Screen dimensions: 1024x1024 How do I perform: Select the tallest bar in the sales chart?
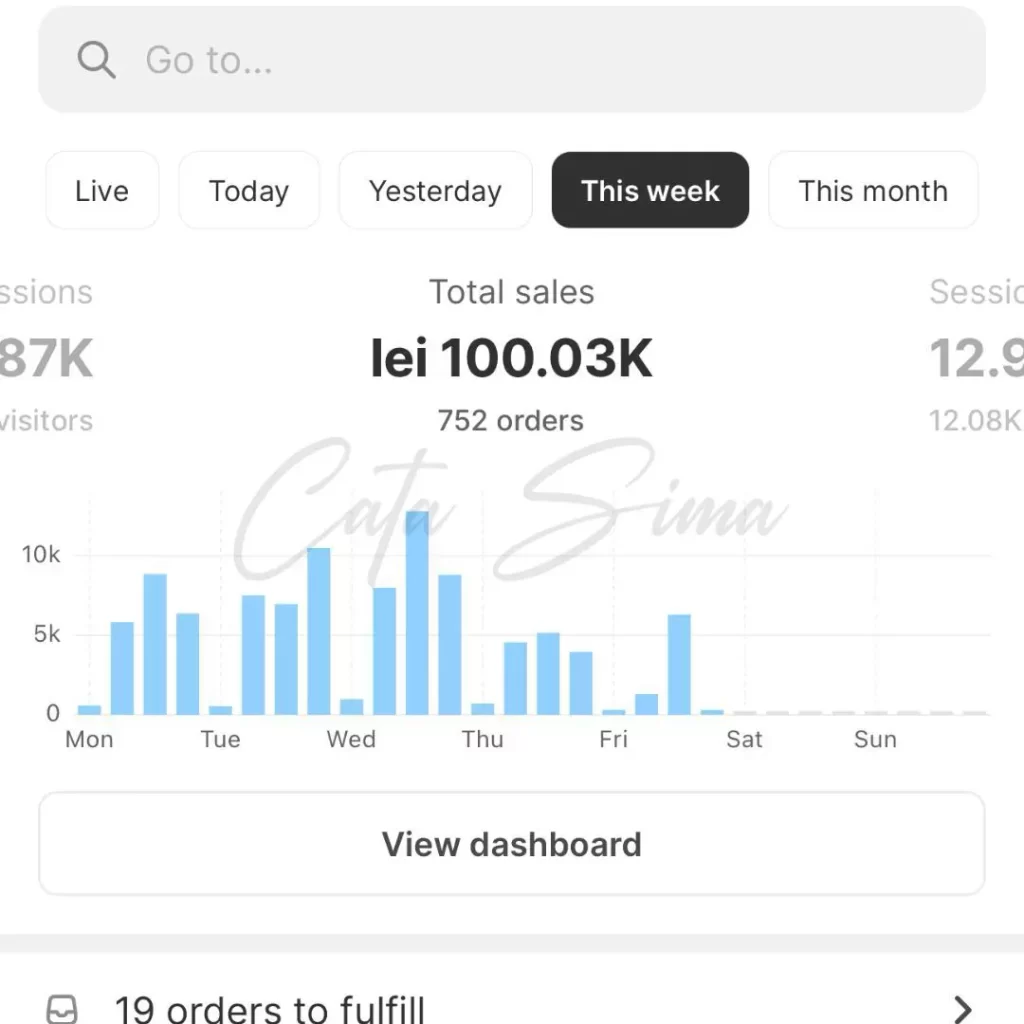click(x=417, y=613)
